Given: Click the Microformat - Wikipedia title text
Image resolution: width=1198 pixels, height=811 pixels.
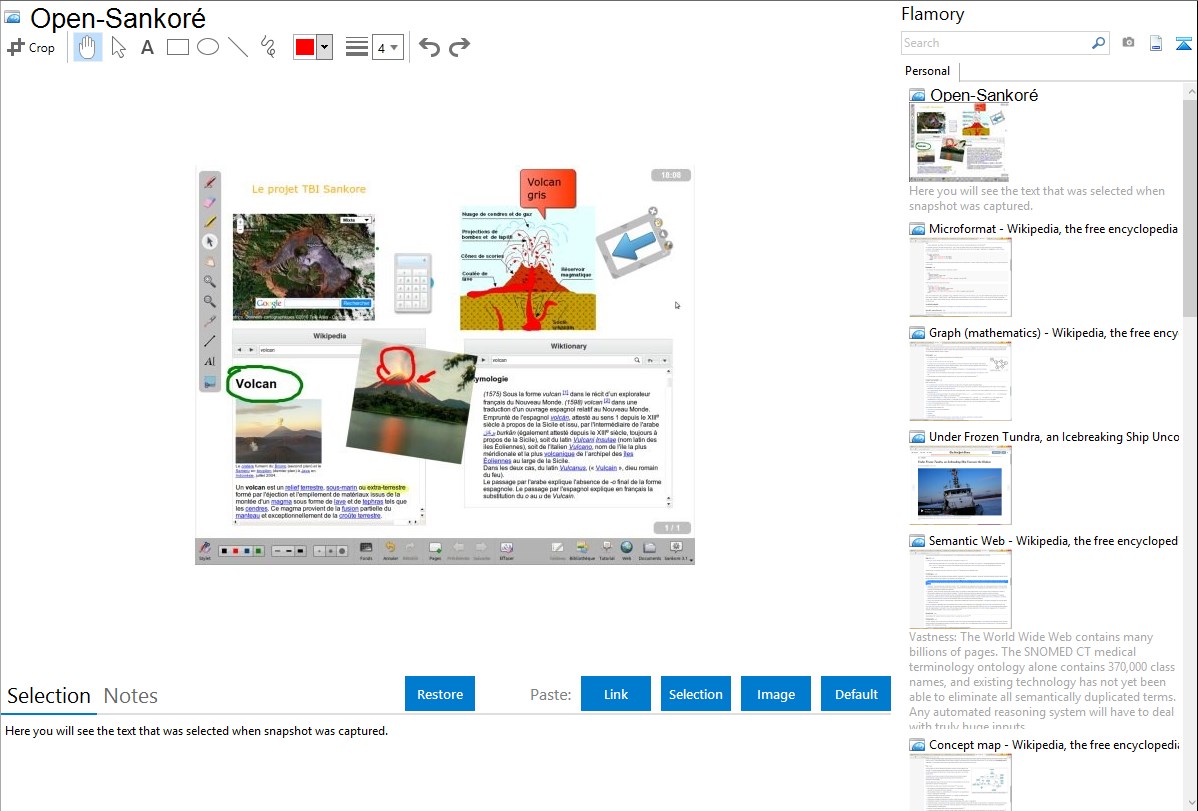Looking at the screenshot, I should coord(1053,229).
